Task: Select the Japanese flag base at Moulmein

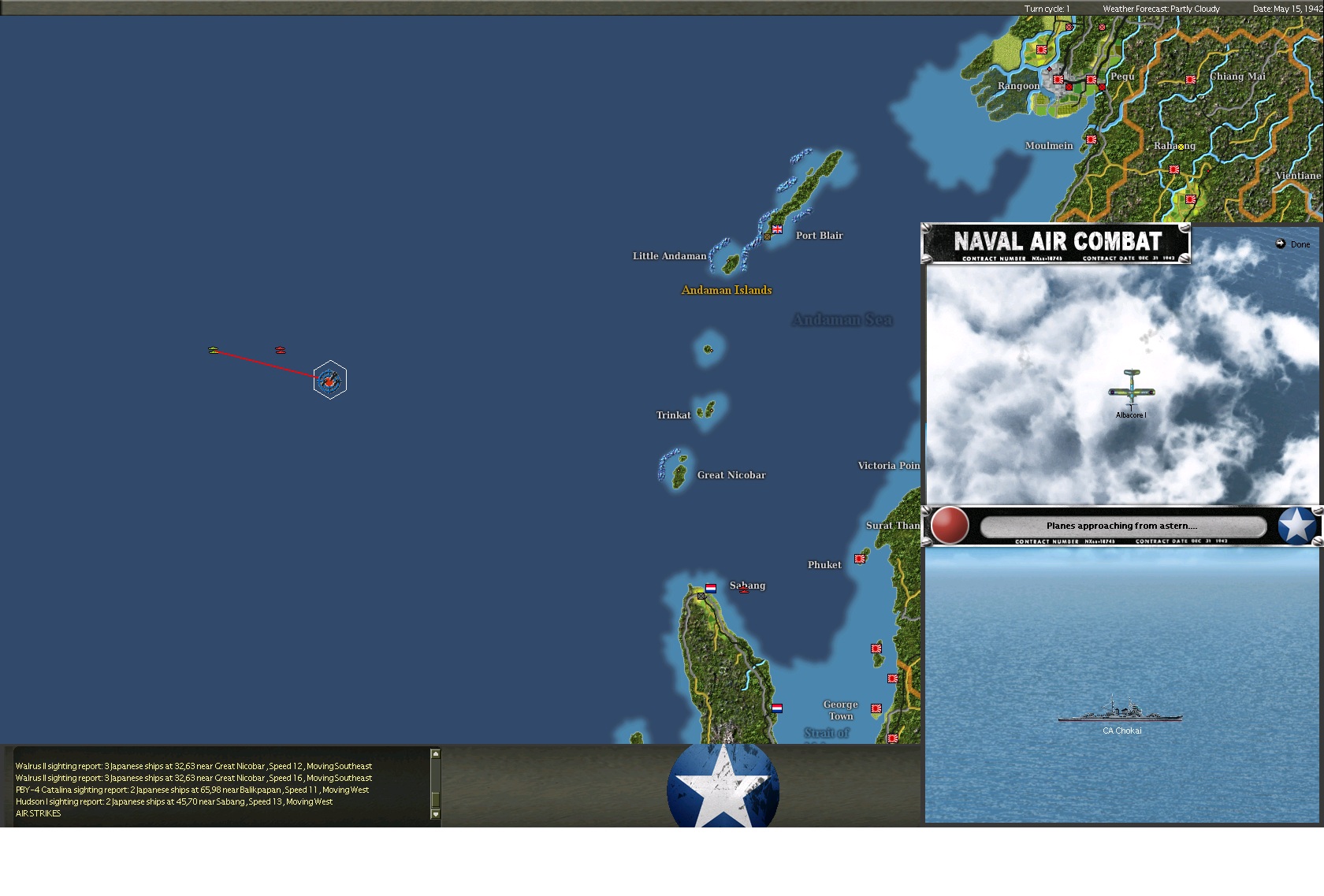Action: click(x=1092, y=139)
